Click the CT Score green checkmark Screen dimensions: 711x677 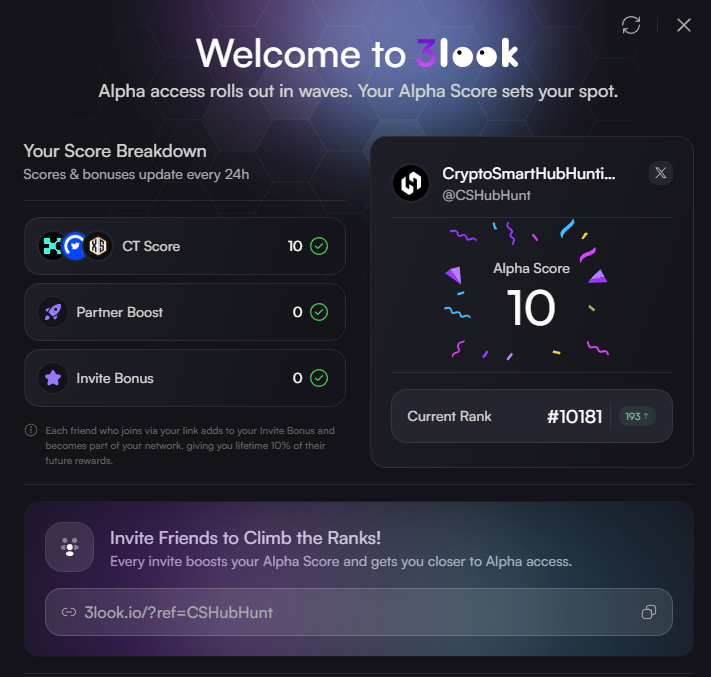319,246
